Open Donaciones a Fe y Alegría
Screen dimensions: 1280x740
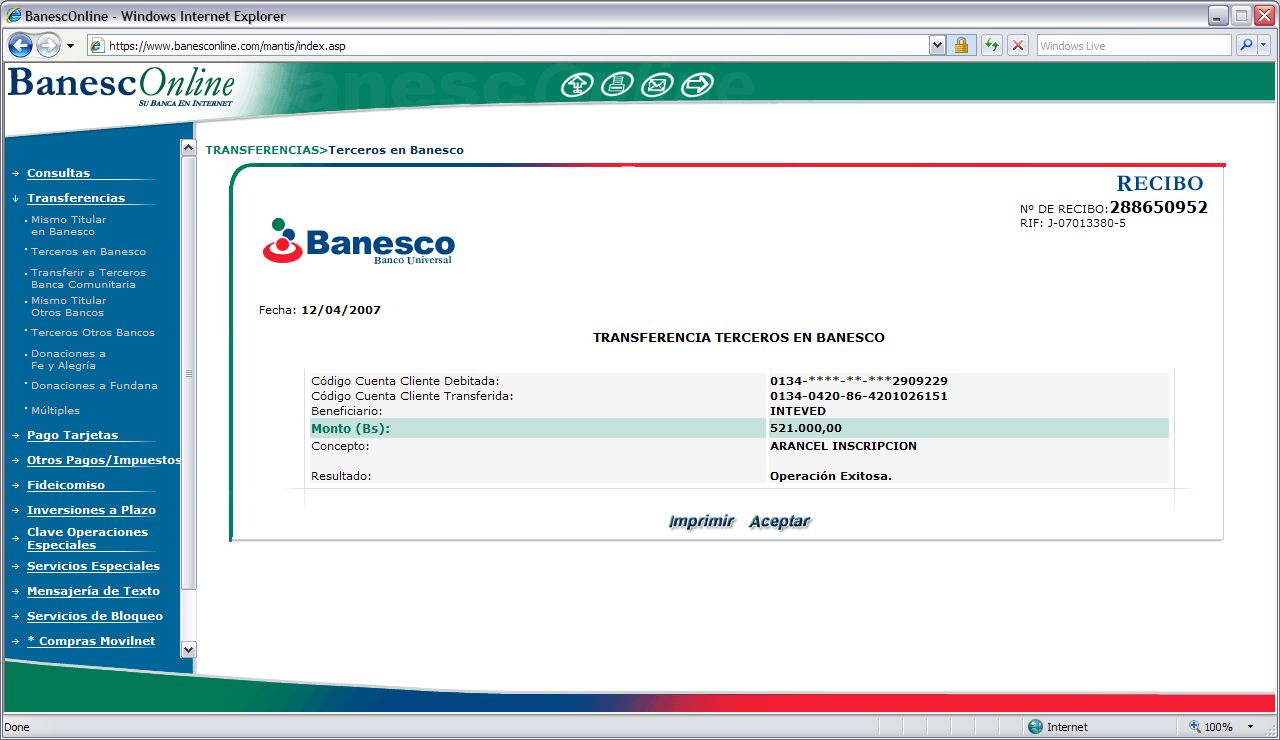(68, 360)
